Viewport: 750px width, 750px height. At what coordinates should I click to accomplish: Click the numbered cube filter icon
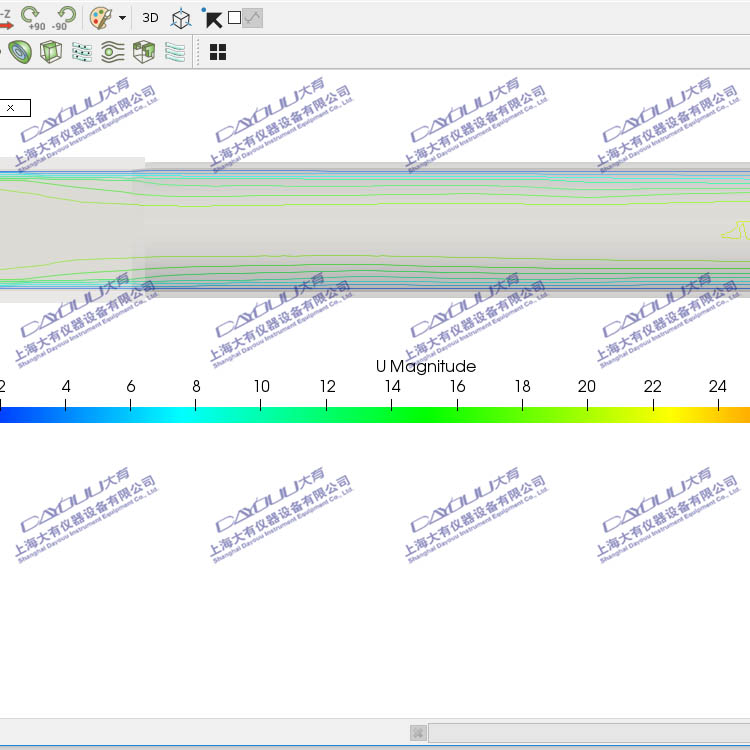point(144,52)
